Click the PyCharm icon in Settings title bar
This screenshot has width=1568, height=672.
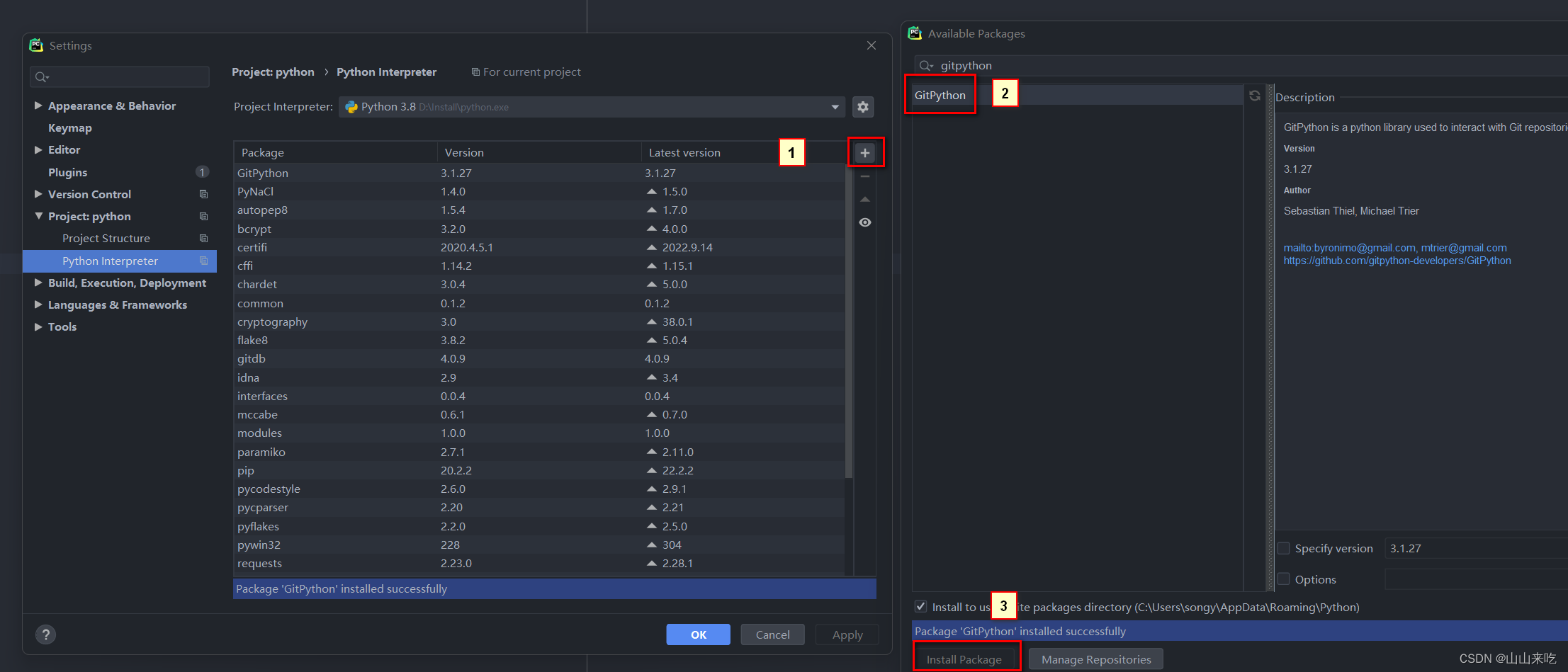point(36,45)
